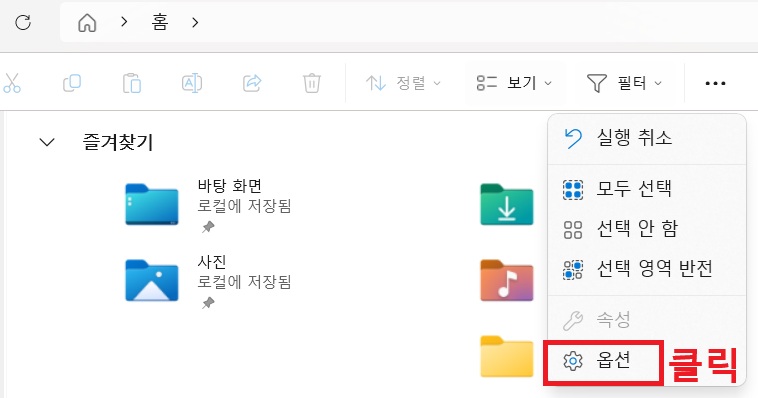Click the three-dot more options button
Image resolution: width=758 pixels, height=398 pixels.
pyautogui.click(x=715, y=83)
